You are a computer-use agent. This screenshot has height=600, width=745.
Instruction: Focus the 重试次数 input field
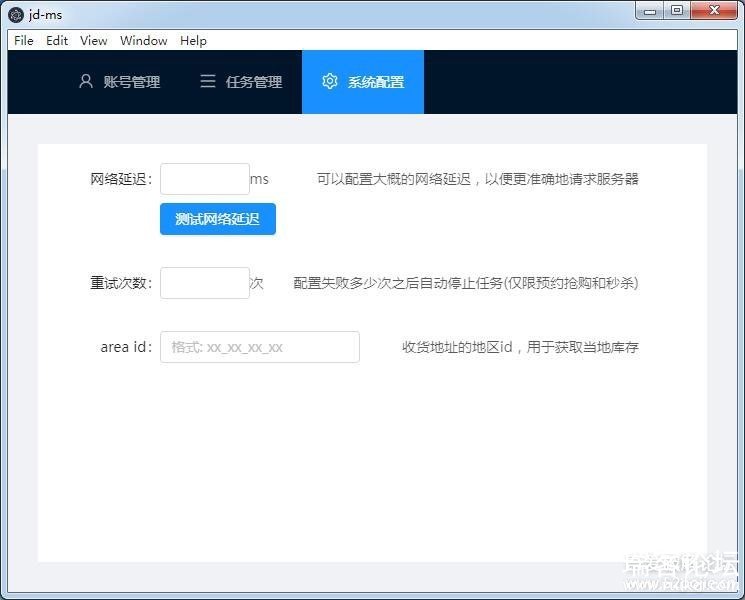point(205,283)
